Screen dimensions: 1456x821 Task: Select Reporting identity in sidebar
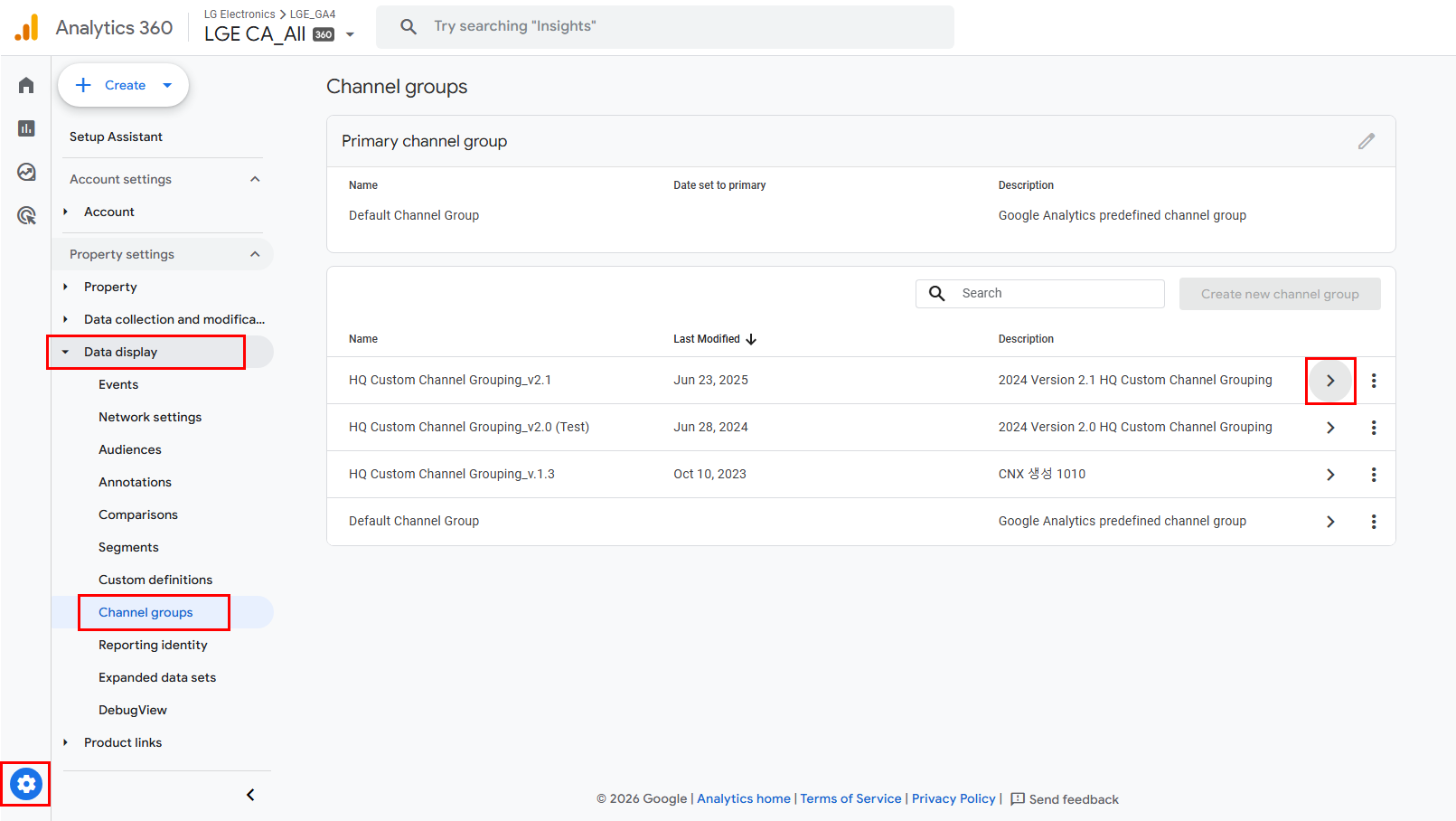[153, 645]
